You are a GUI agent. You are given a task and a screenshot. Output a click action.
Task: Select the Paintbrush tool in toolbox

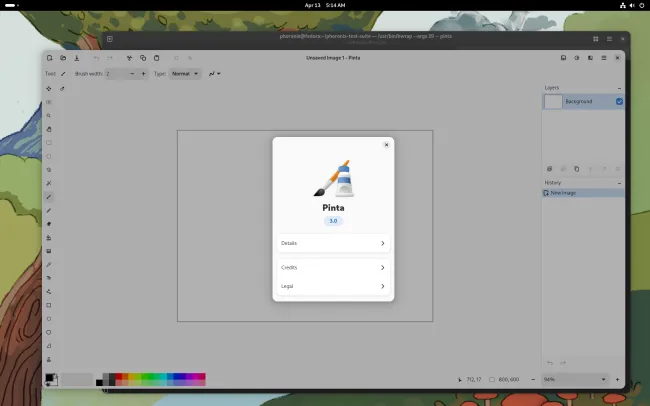[49, 197]
